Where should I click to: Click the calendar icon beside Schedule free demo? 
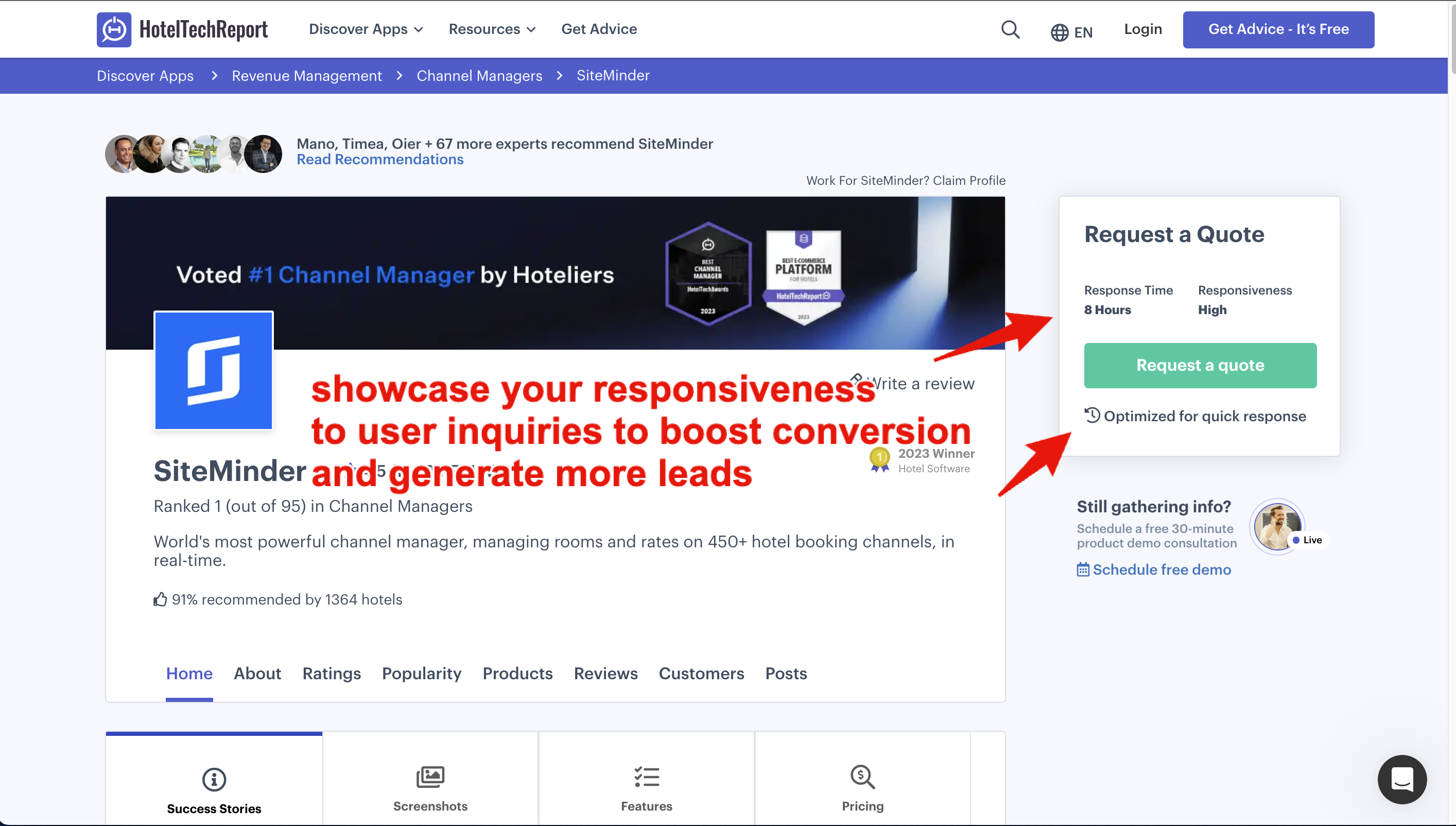coord(1083,569)
